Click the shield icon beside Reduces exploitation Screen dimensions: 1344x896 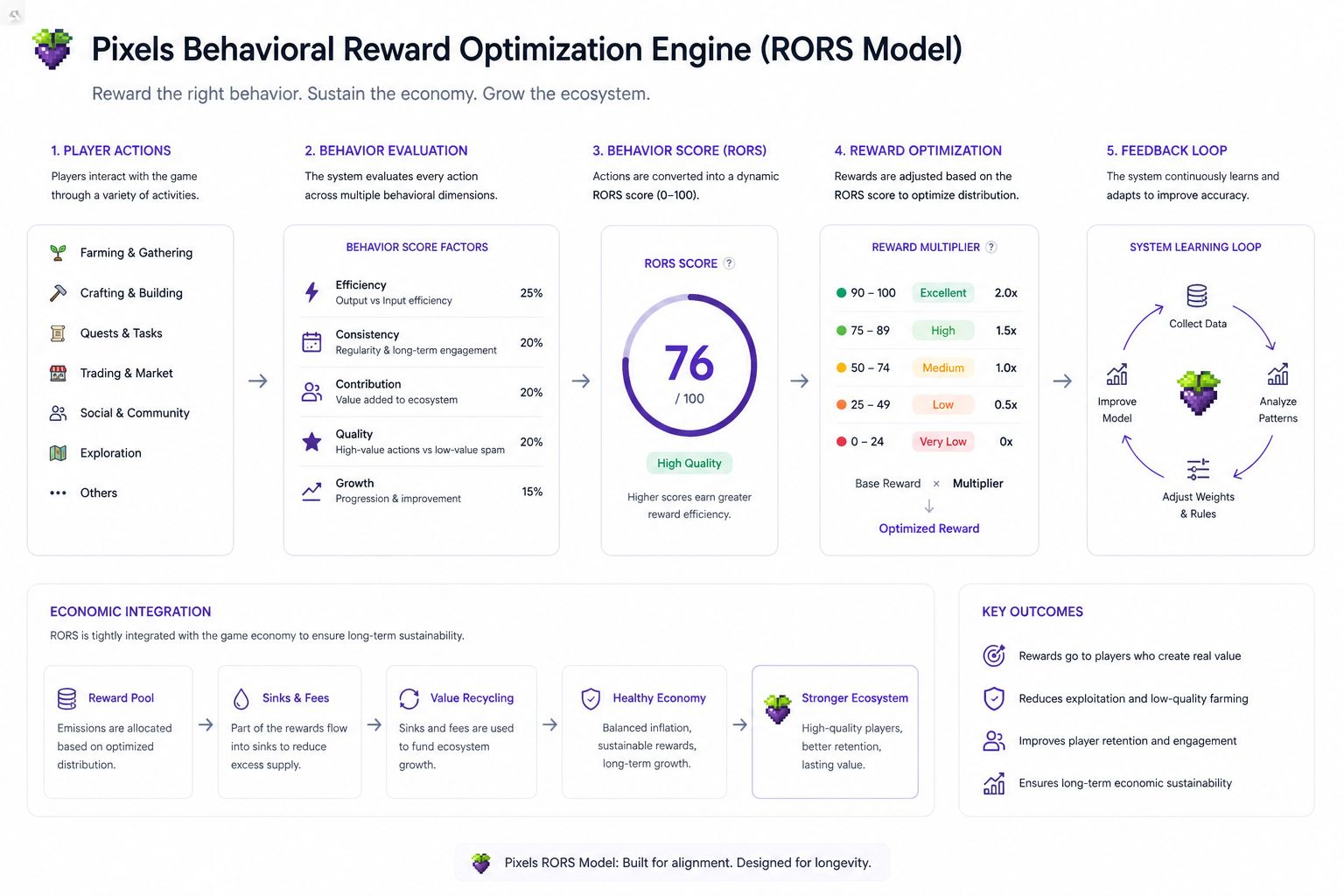click(994, 698)
